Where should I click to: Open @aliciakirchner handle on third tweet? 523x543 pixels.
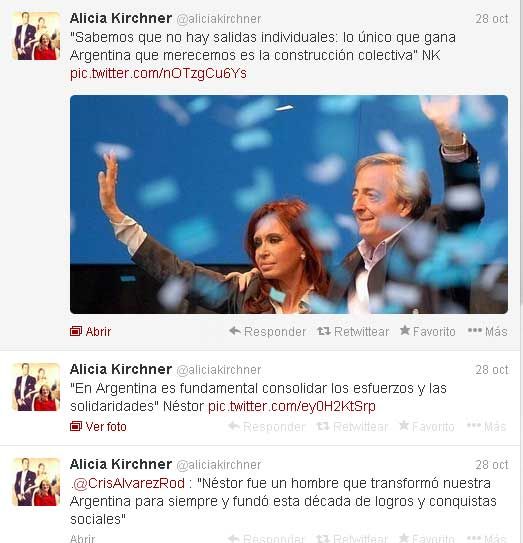(x=219, y=465)
